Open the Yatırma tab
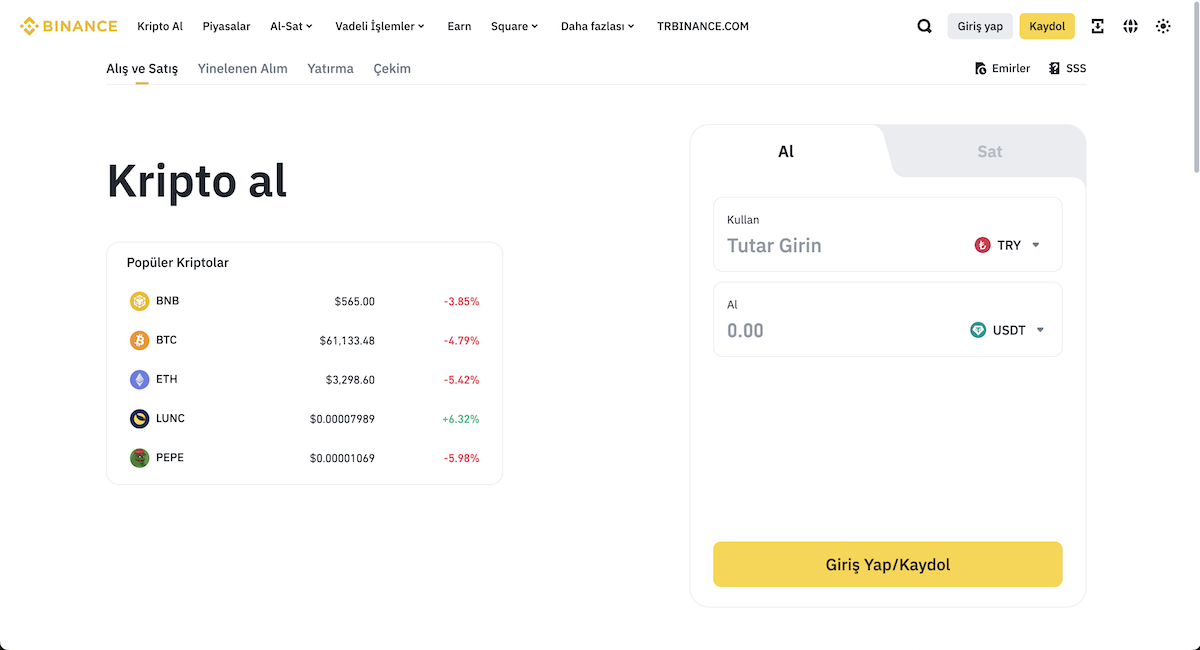Image resolution: width=1200 pixels, height=650 pixels. click(330, 68)
